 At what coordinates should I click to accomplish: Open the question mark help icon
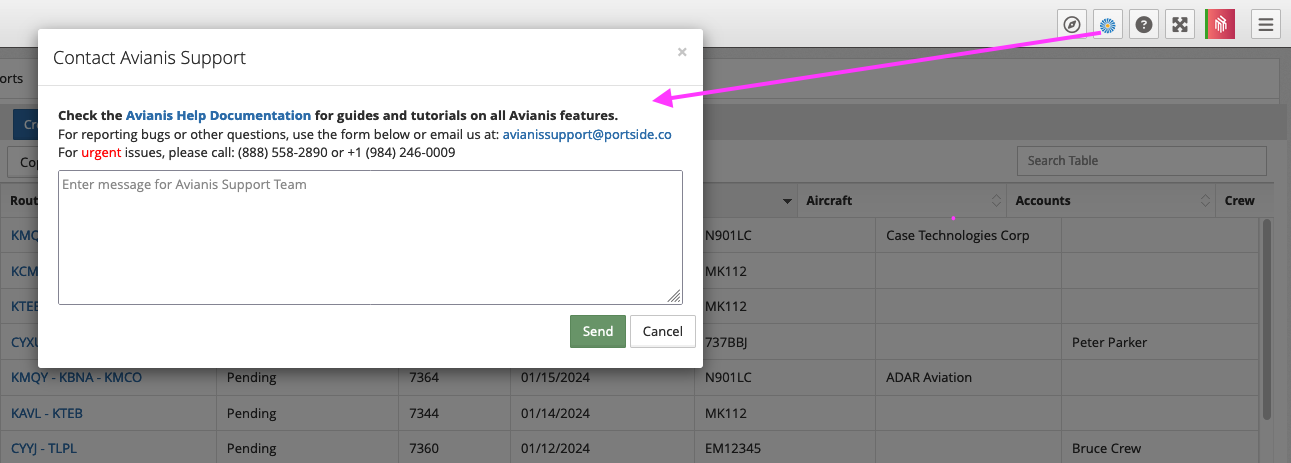click(x=1144, y=24)
